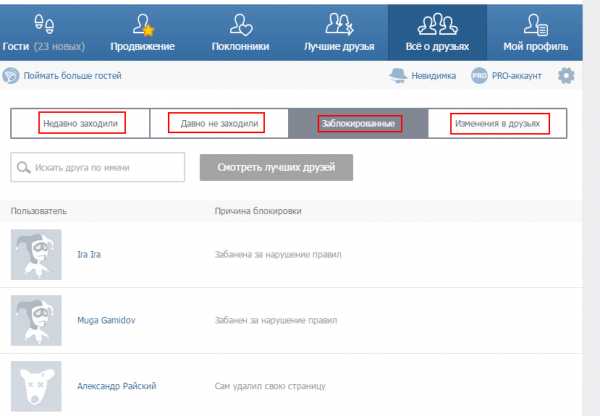Screen dimensions: 600x416
Task: Click Смотреть лучших друзей button
Action: click(276, 167)
